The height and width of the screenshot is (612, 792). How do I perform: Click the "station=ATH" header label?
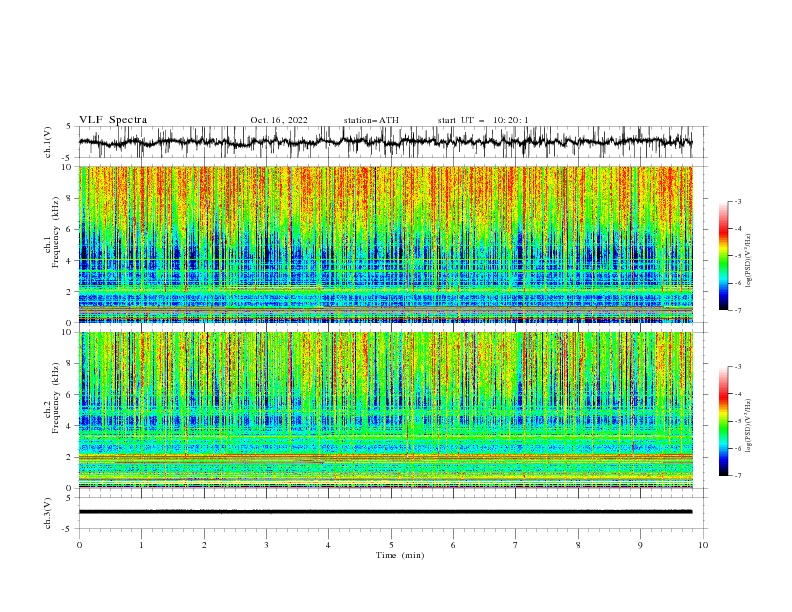point(371,120)
